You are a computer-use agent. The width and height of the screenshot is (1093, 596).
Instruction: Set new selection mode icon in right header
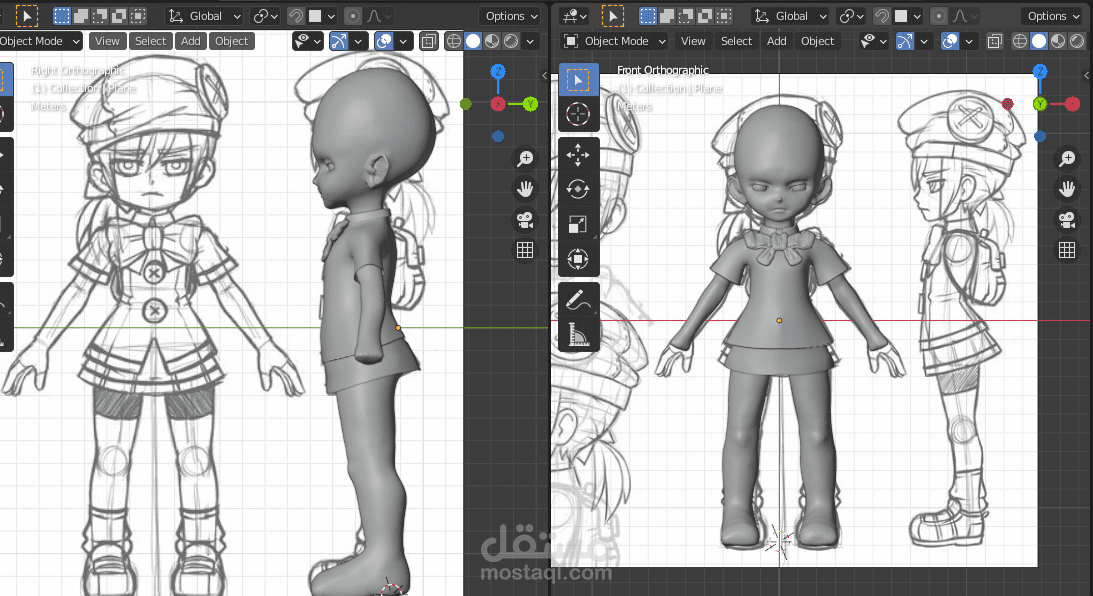pos(648,15)
